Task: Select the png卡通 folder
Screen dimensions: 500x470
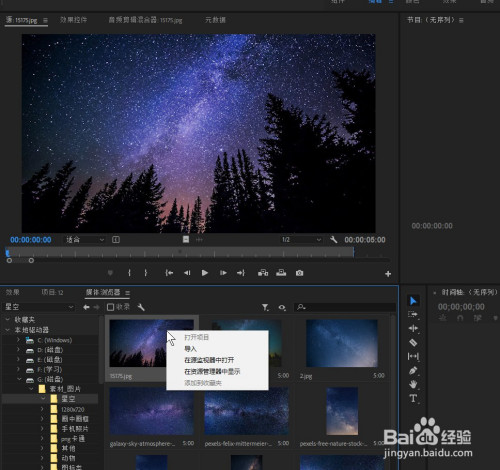Action: (73, 439)
